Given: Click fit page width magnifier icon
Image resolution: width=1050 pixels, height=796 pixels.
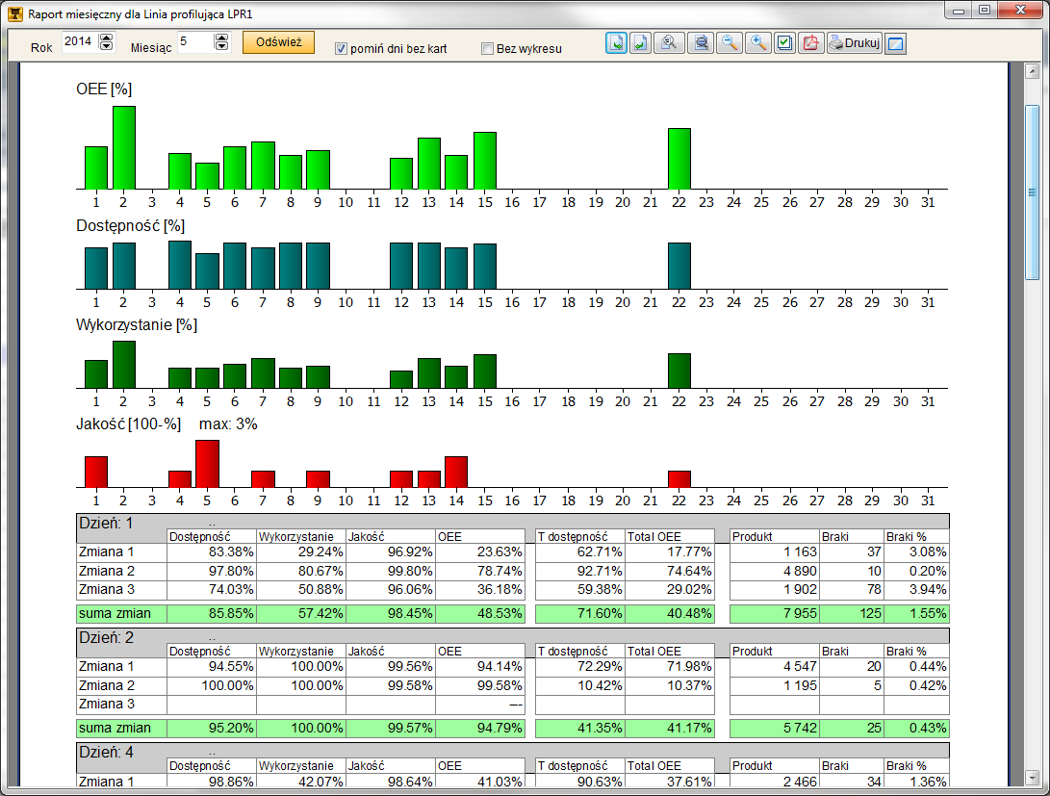Looking at the screenshot, I should click(x=700, y=44).
